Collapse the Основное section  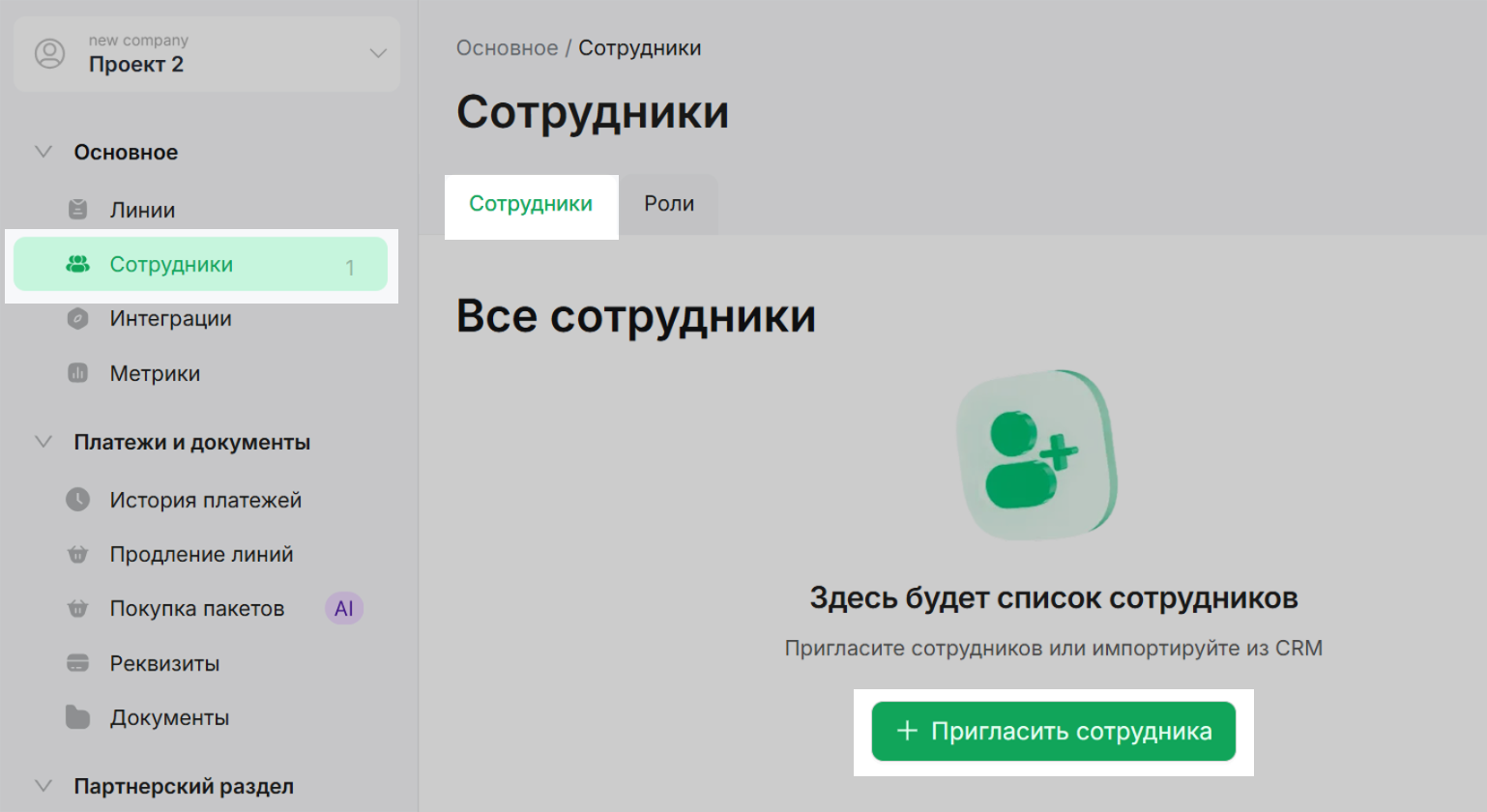[x=44, y=152]
